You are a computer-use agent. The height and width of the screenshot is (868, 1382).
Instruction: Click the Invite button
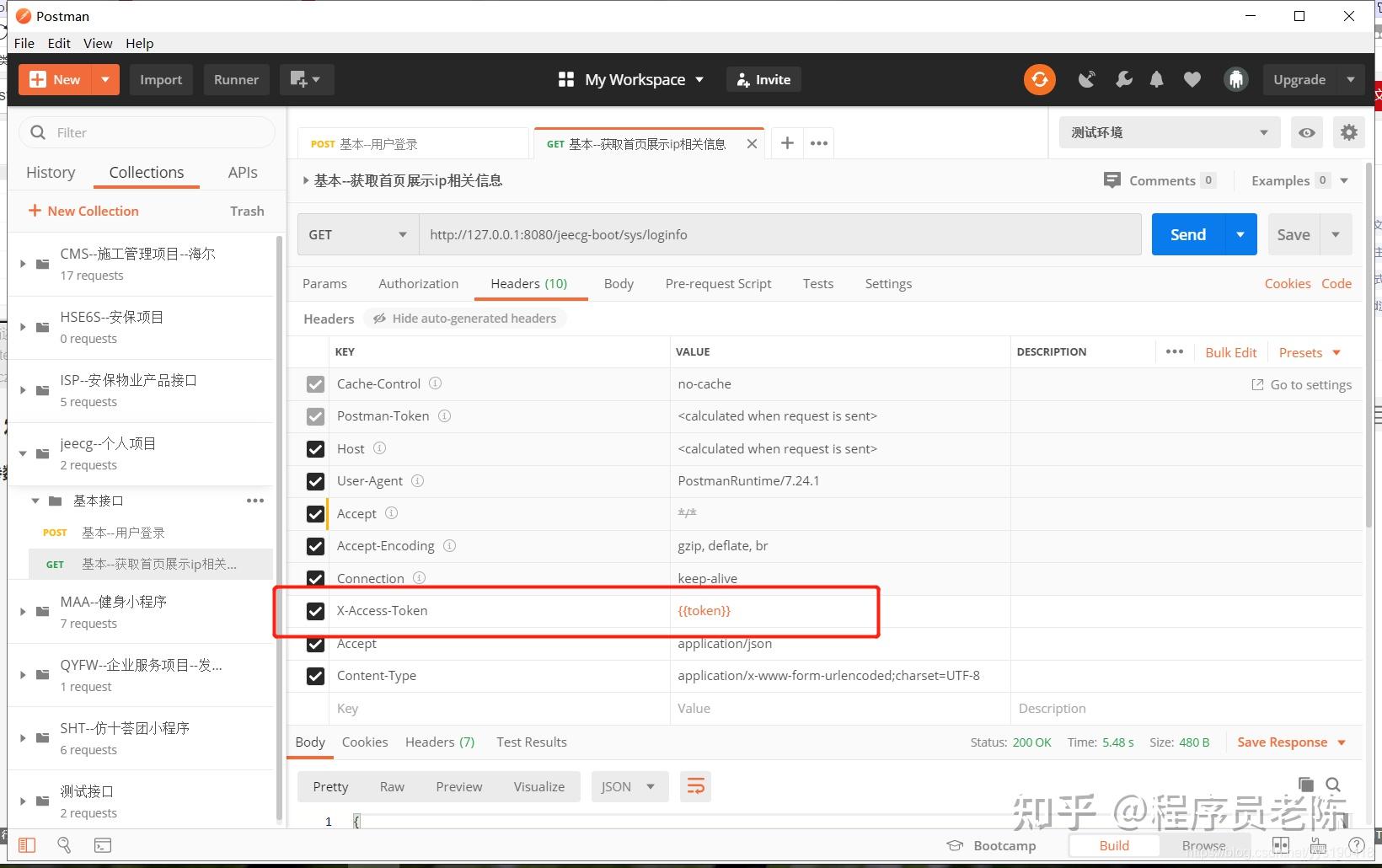tap(763, 79)
